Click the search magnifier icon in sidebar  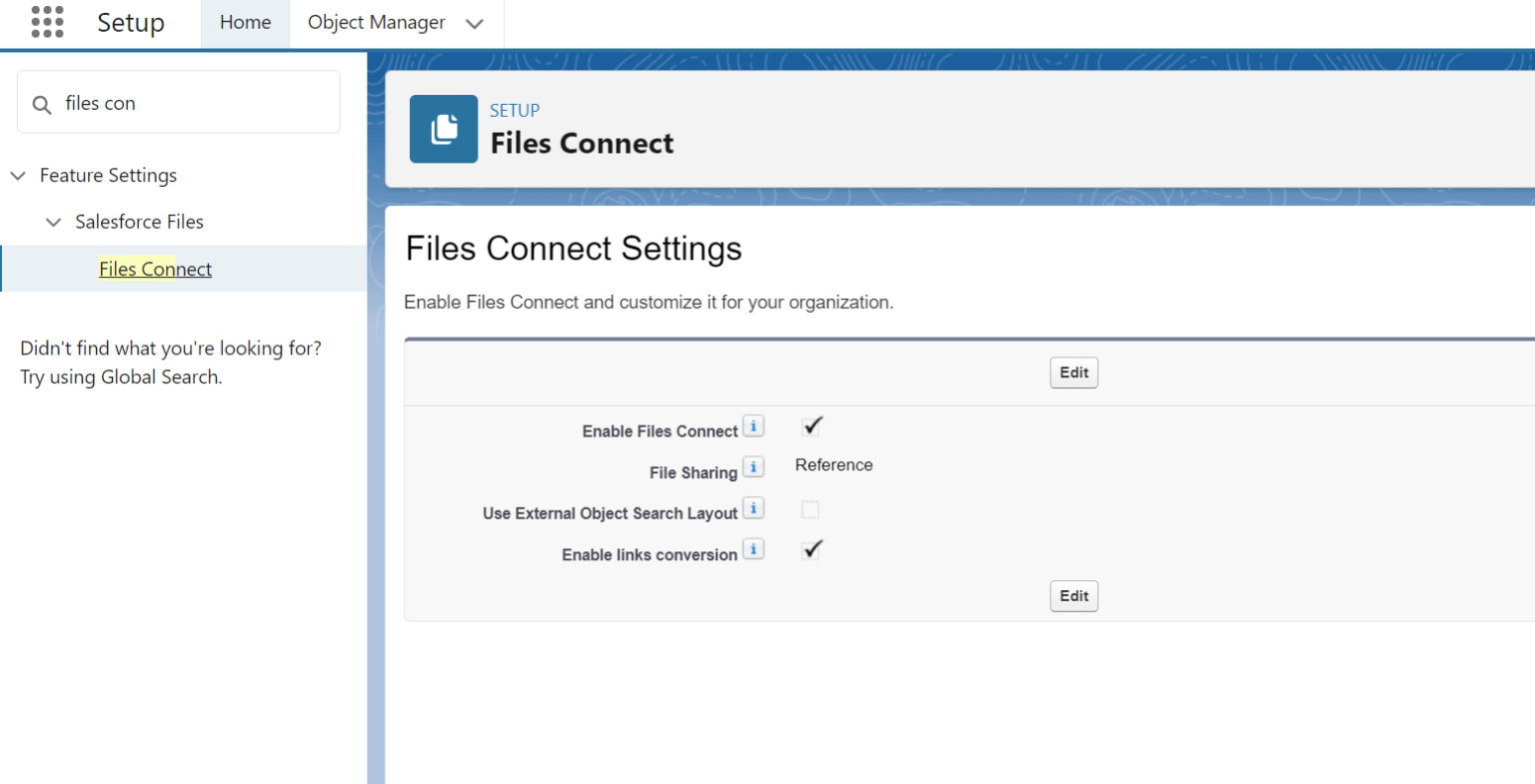pyautogui.click(x=41, y=102)
